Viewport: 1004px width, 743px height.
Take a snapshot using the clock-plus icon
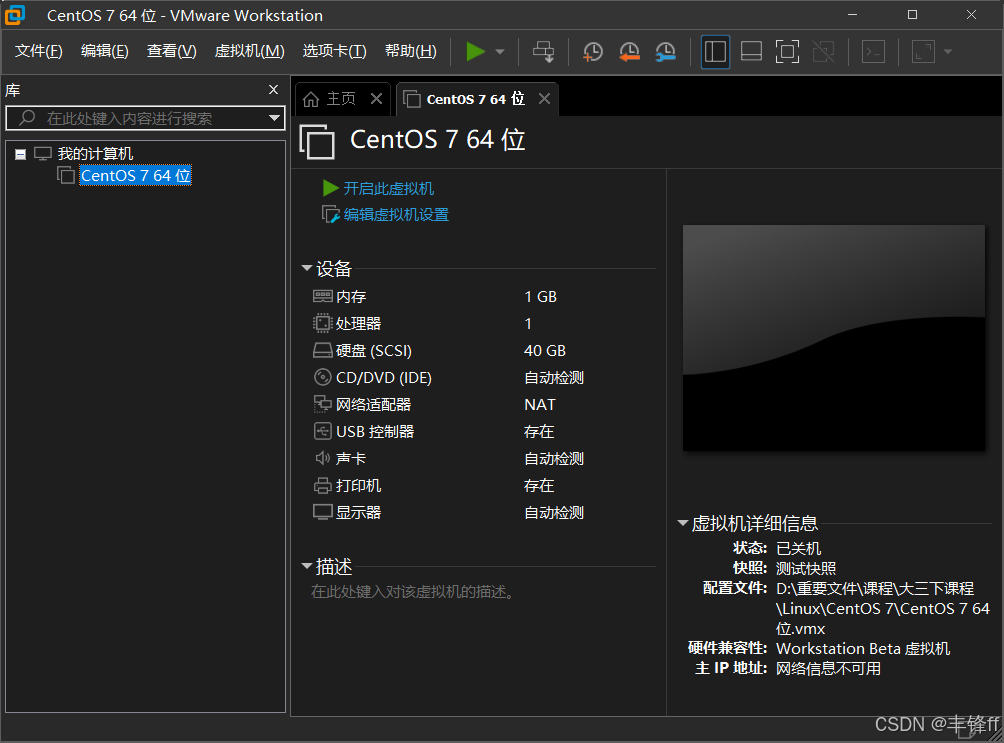593,51
